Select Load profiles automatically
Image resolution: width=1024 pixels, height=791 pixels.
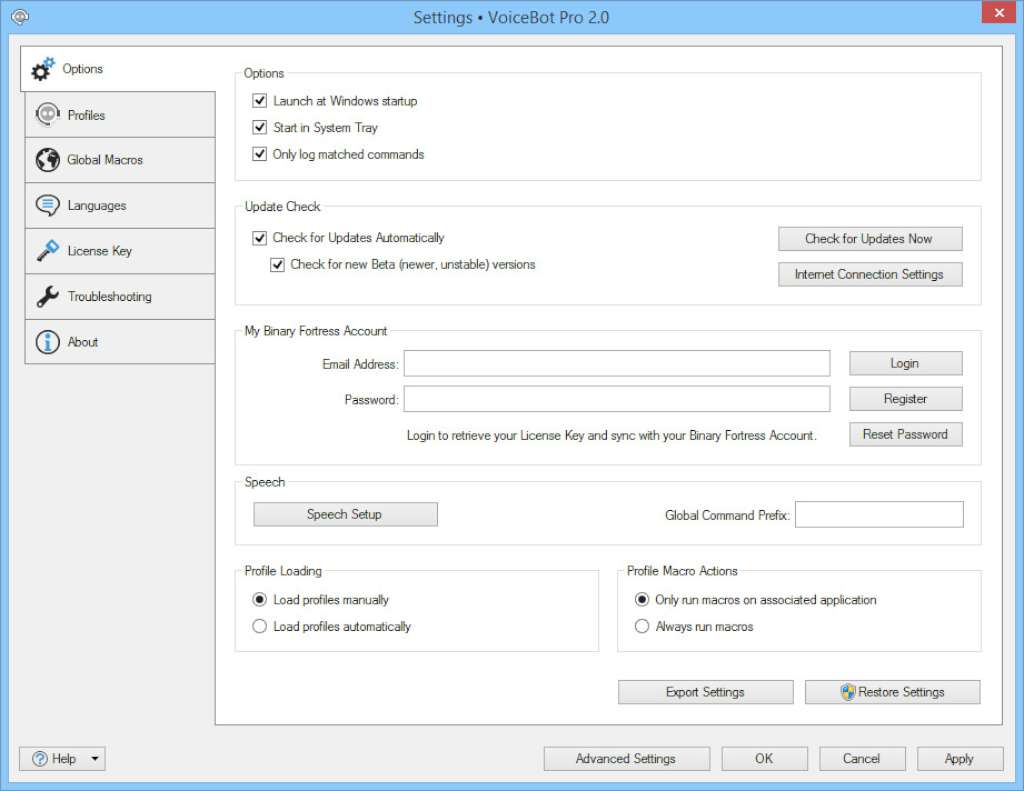click(257, 626)
